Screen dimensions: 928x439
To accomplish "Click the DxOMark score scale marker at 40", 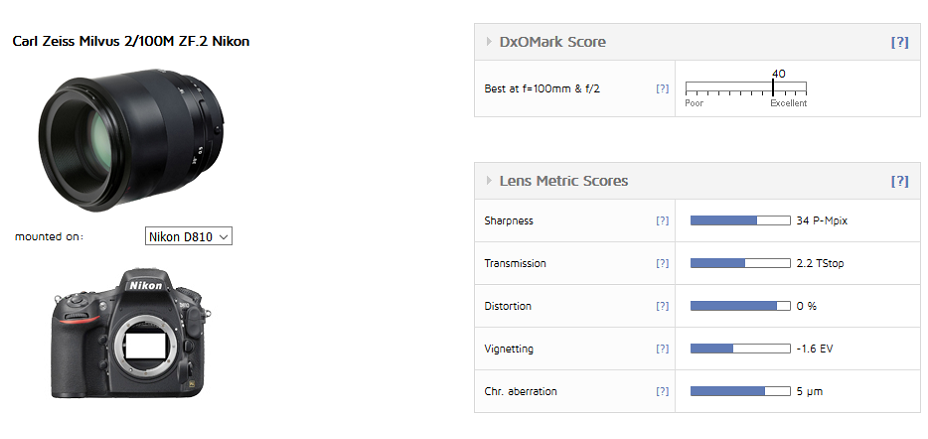I will 773,87.
